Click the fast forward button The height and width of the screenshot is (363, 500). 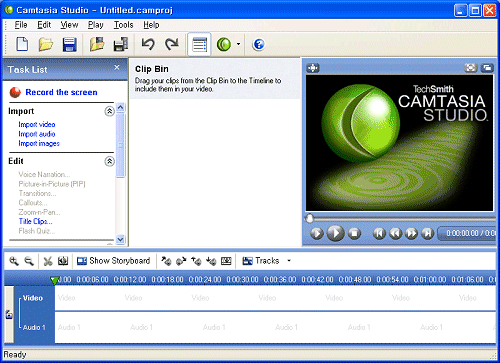coord(411,233)
